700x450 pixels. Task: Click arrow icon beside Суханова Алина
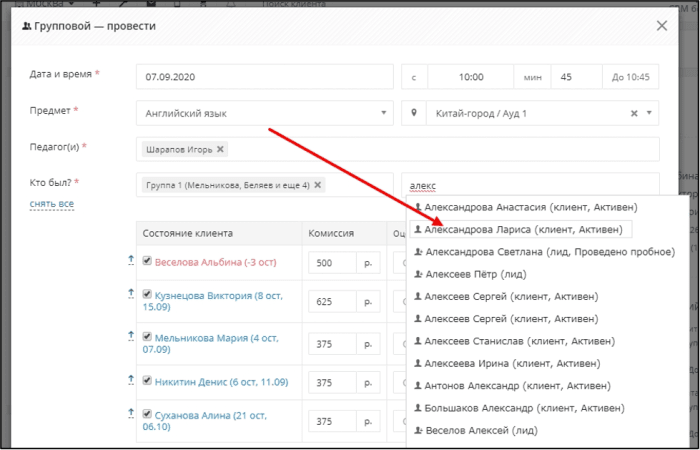click(131, 413)
